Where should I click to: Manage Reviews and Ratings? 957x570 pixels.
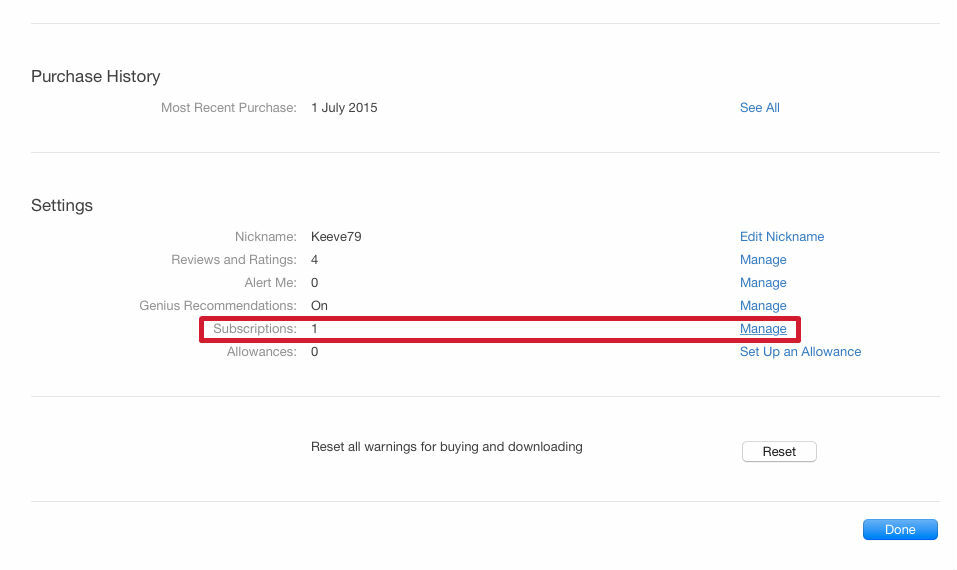(x=763, y=259)
